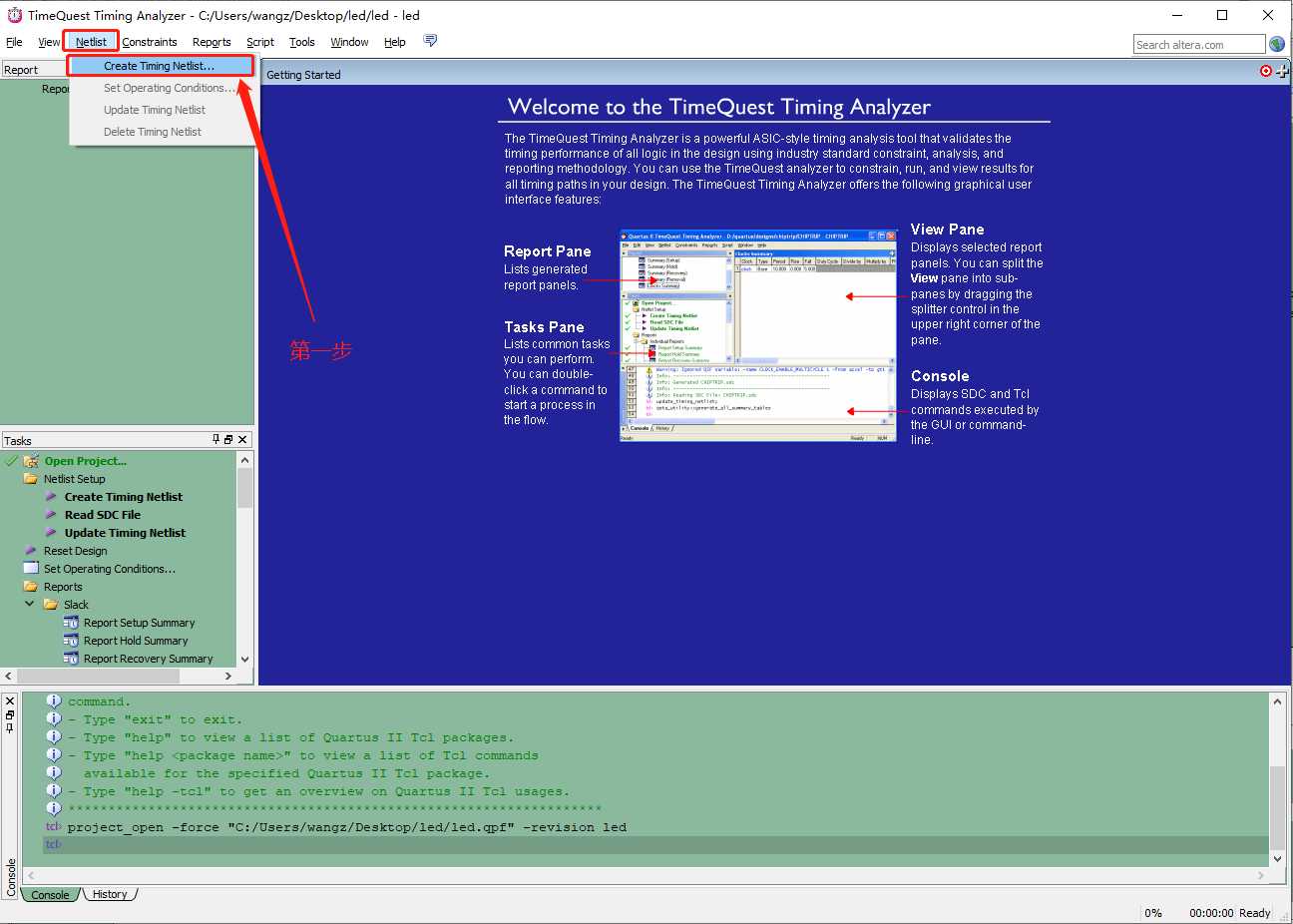
Task: Click the TimeQuest screenshot thumbnail
Action: point(758,336)
